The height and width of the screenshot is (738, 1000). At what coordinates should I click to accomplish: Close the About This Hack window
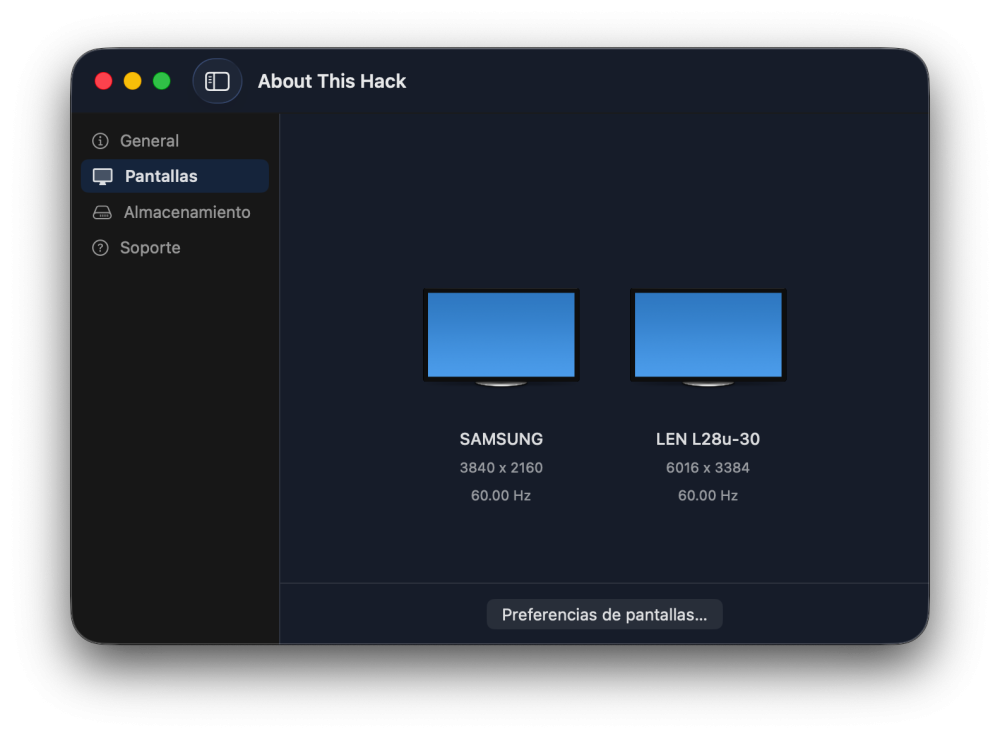coord(103,81)
